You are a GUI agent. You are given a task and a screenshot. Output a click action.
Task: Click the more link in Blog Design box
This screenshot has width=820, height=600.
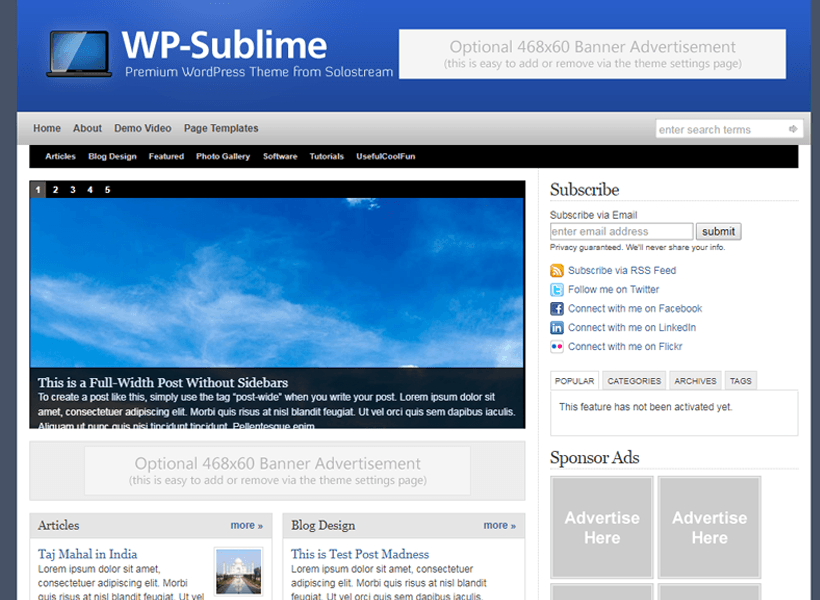tap(499, 525)
